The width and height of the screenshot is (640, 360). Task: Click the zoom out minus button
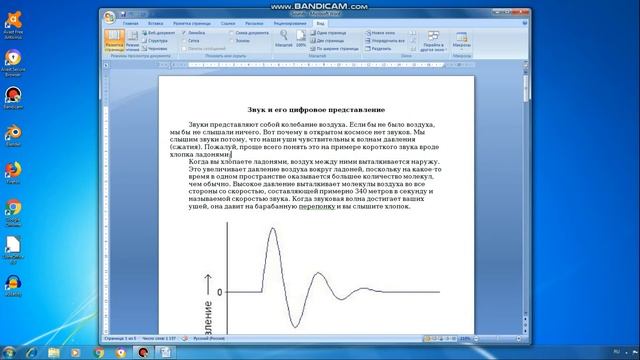(x=476, y=338)
